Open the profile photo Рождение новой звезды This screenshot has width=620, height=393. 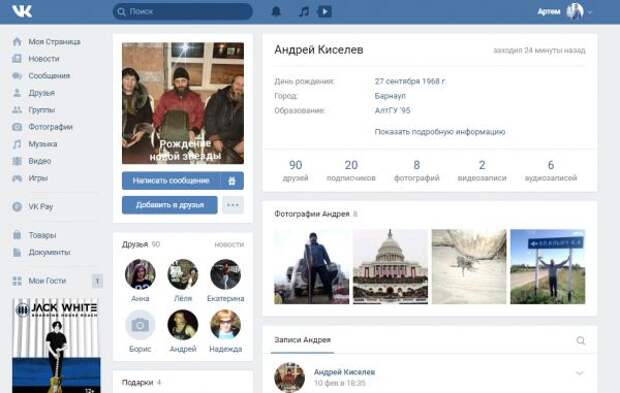click(x=183, y=103)
